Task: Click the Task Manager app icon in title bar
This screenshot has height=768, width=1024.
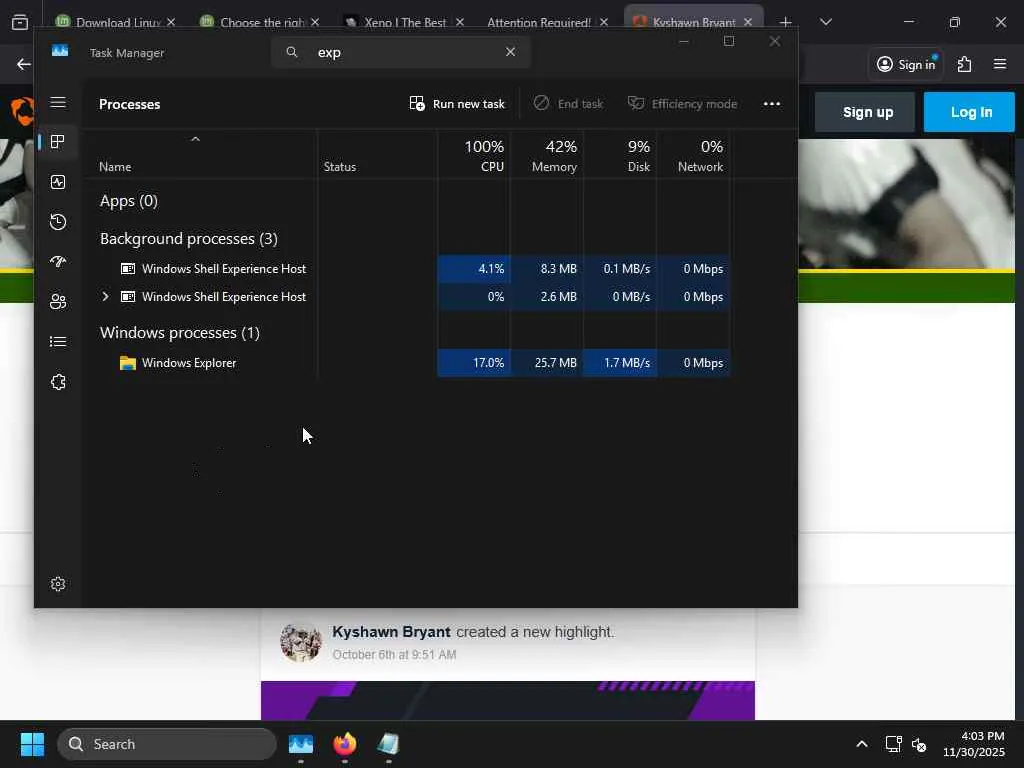Action: [60, 52]
